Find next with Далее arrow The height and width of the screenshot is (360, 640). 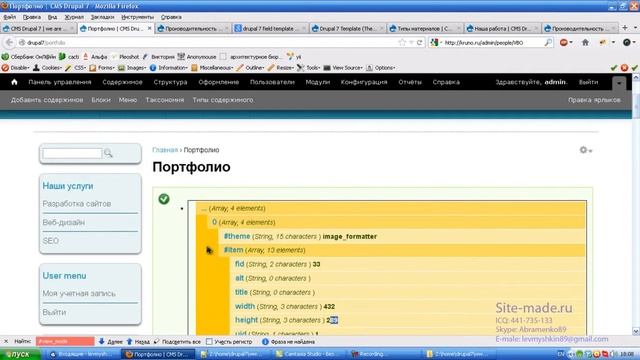point(110,342)
